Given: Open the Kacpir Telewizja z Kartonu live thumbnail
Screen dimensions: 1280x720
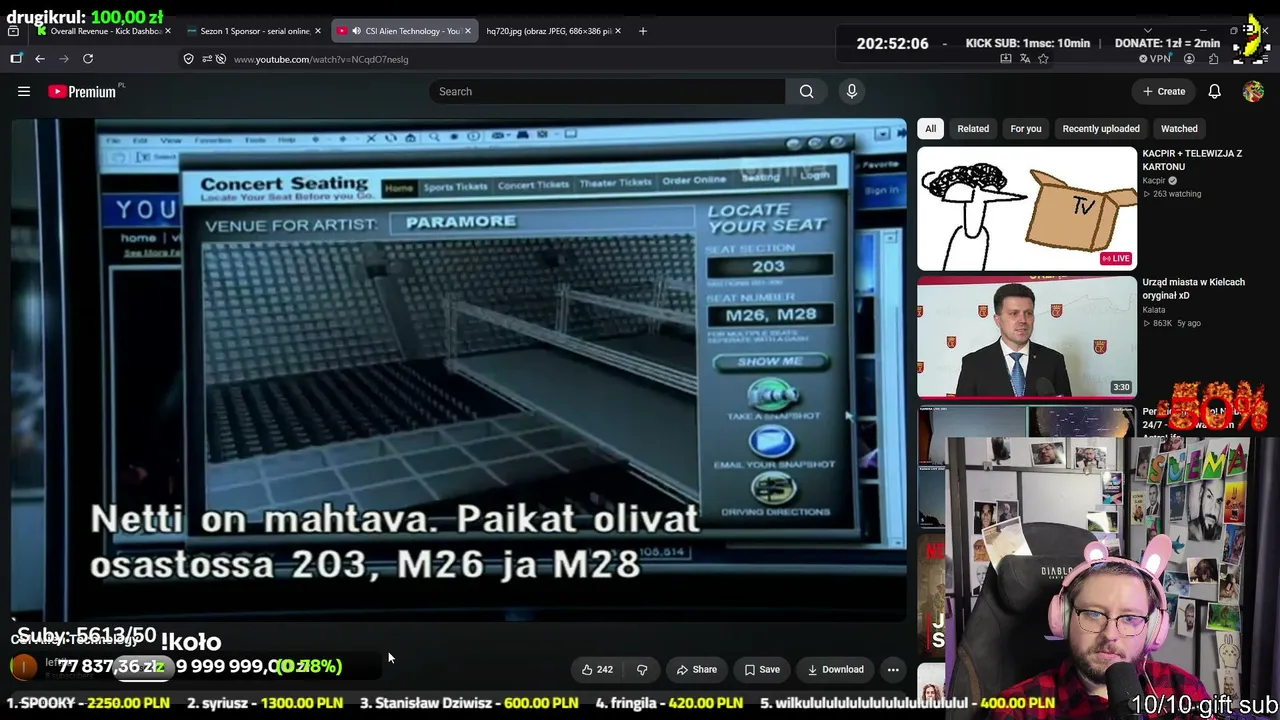Looking at the screenshot, I should [1027, 209].
